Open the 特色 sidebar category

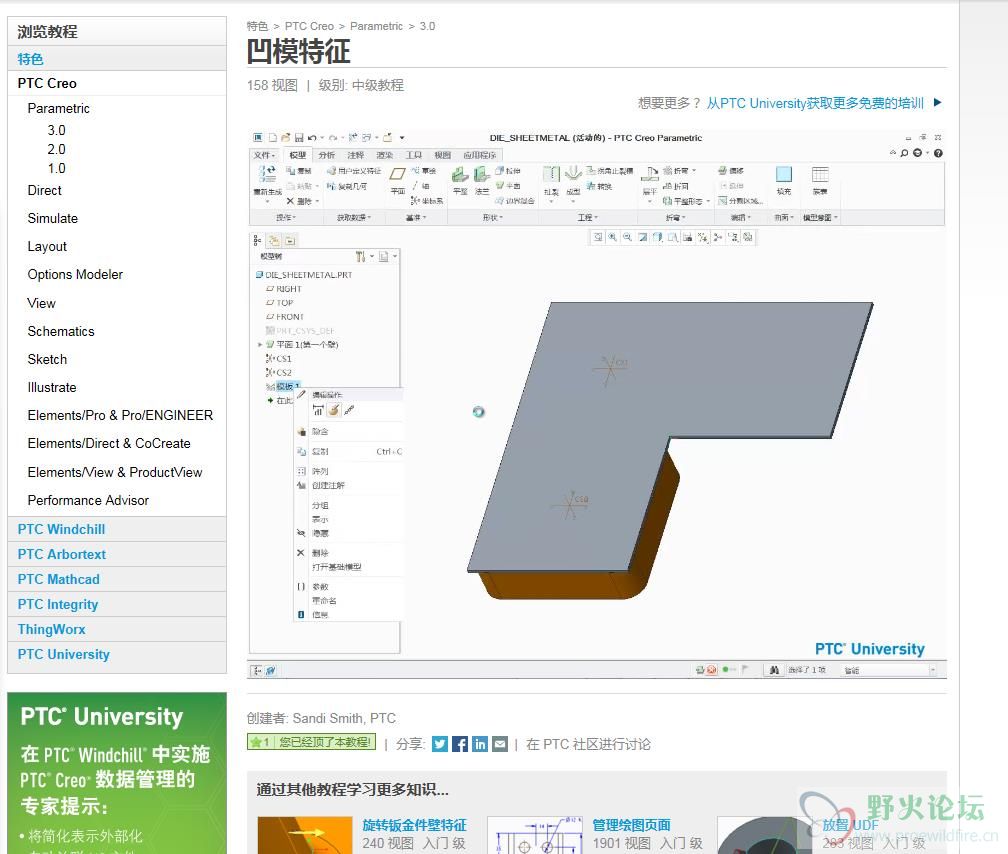pyautogui.click(x=30, y=59)
